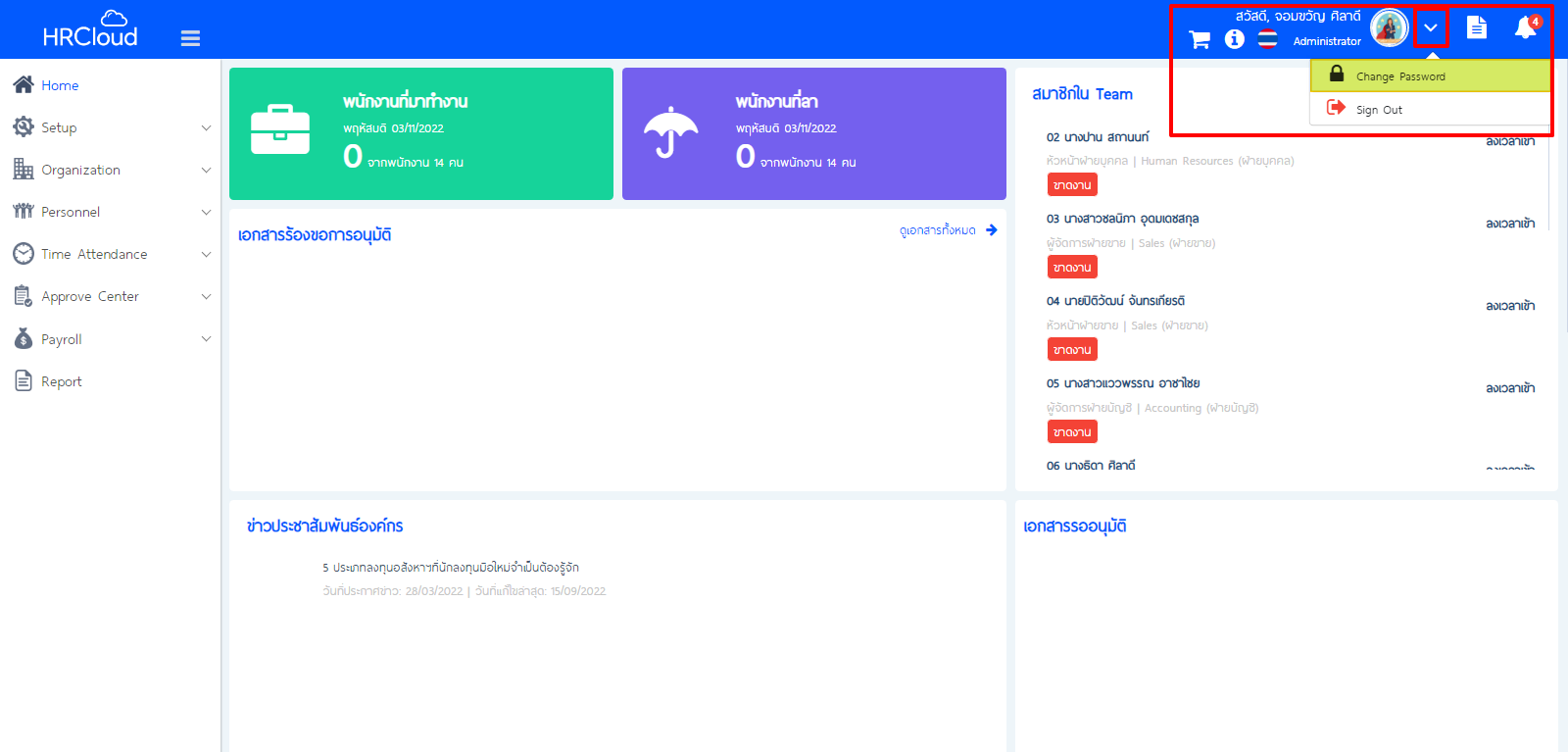
Task: Open พนักงานที่มาทำงาน green card title
Action: click(405, 101)
